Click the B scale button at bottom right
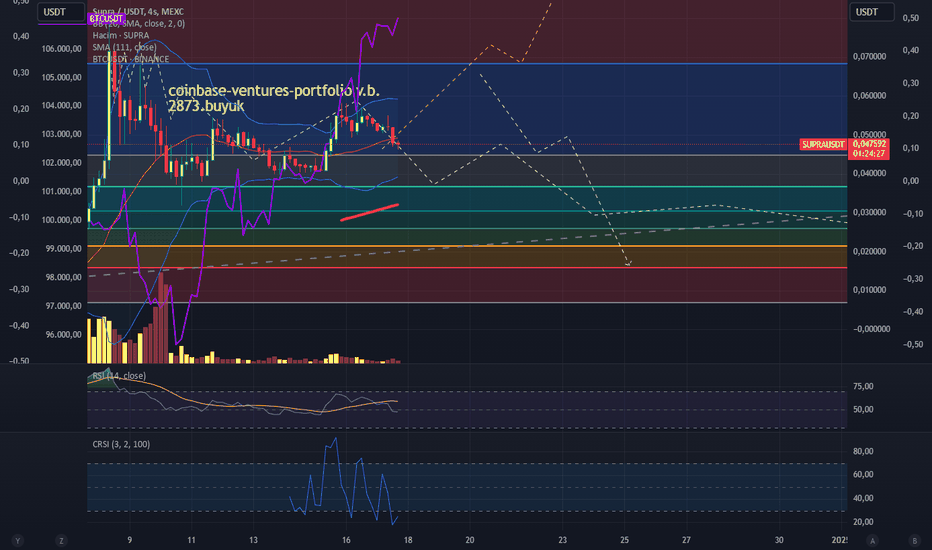Screen dimensions: 932x550 [x=914, y=540]
